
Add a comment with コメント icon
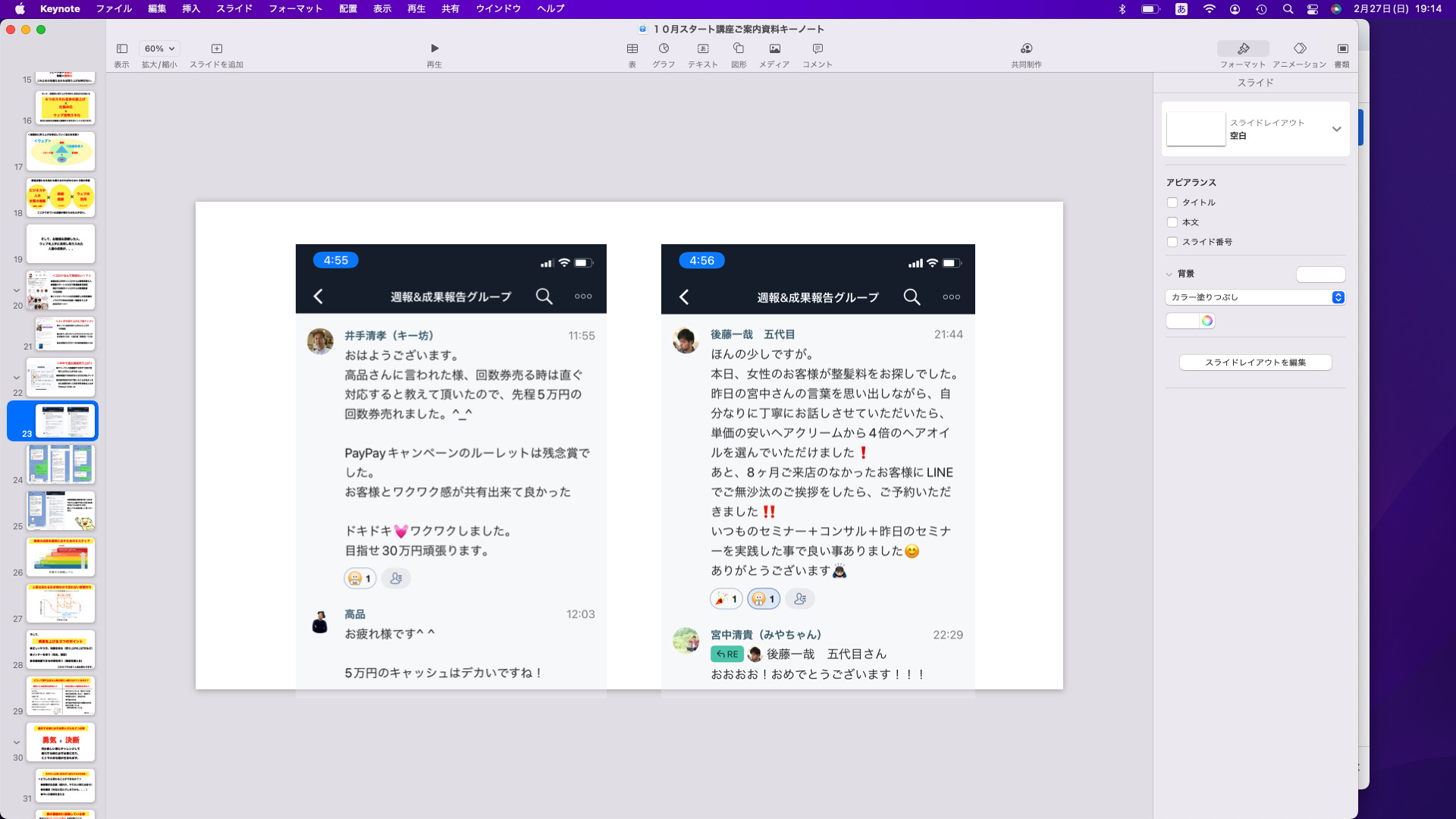click(x=817, y=49)
